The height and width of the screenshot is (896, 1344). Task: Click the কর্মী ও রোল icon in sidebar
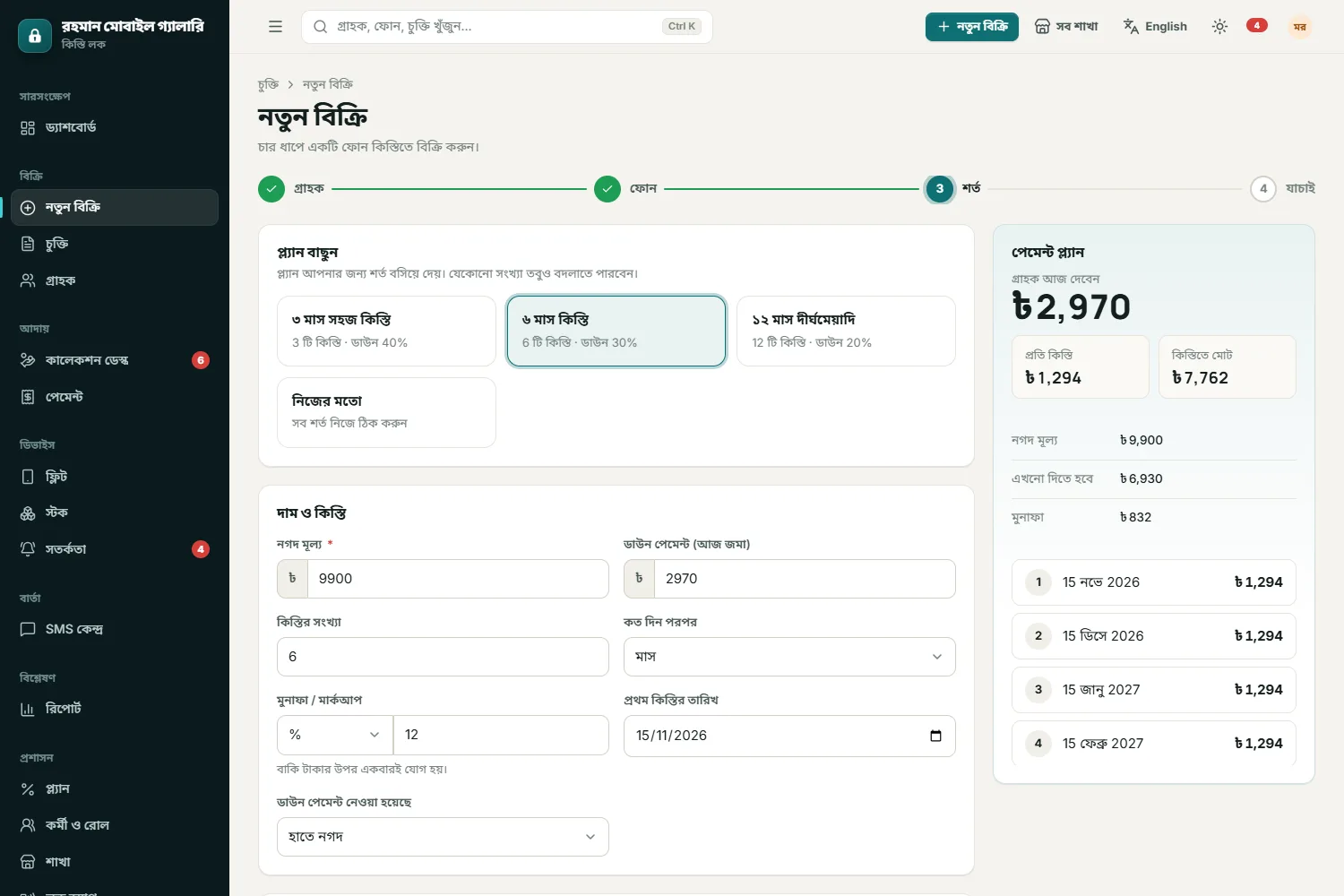[28, 825]
